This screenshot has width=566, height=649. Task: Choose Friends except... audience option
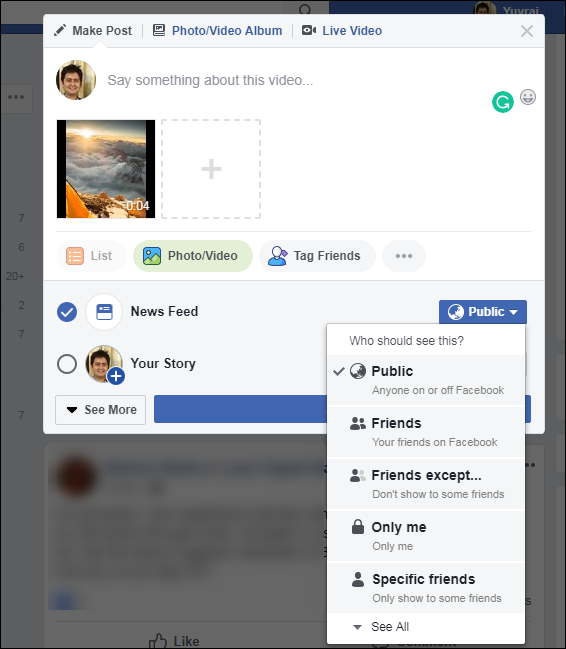[426, 484]
